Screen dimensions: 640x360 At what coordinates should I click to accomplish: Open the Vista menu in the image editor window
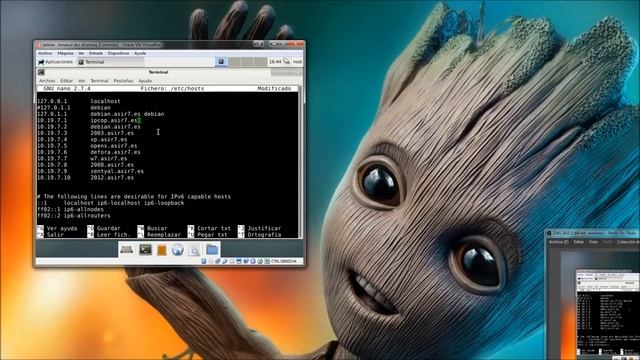click(x=593, y=242)
